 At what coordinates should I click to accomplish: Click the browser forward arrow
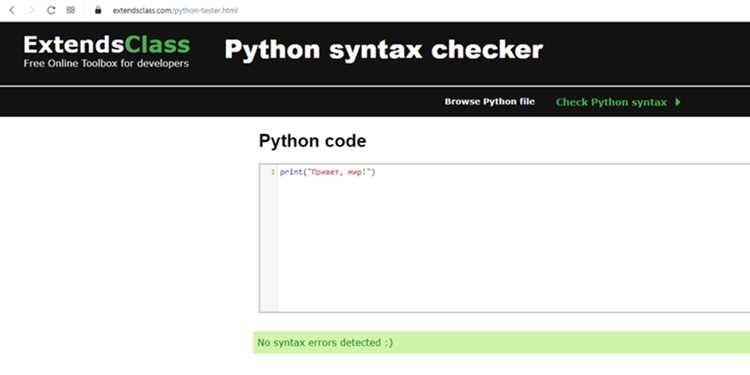point(32,10)
